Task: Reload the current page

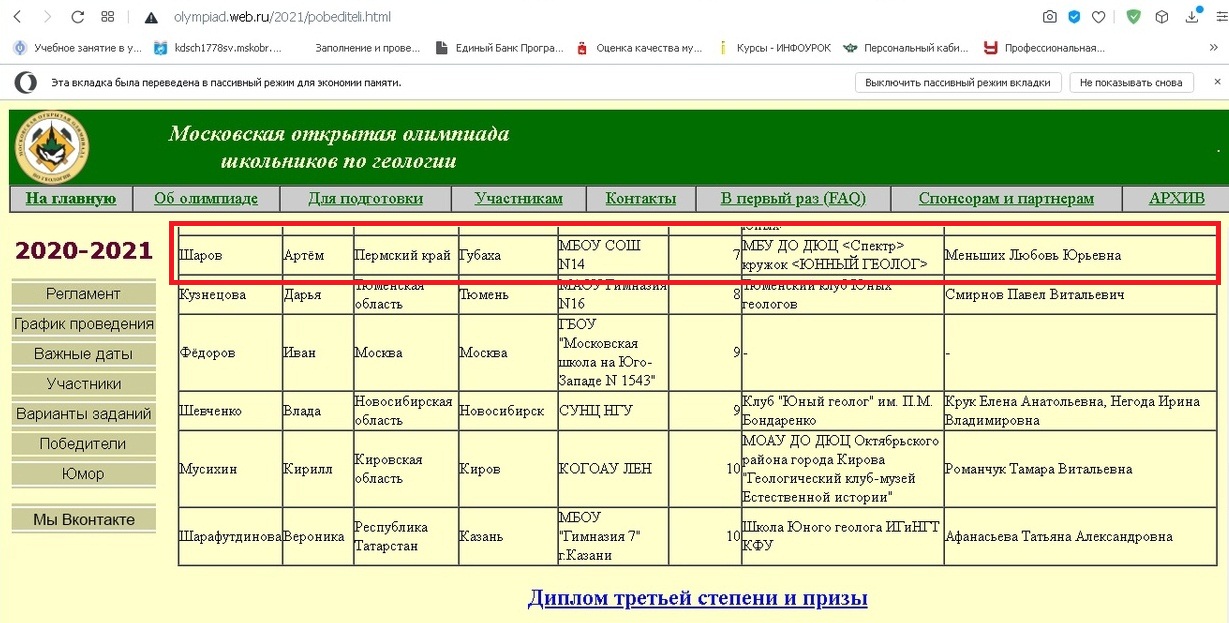Action: [78, 17]
